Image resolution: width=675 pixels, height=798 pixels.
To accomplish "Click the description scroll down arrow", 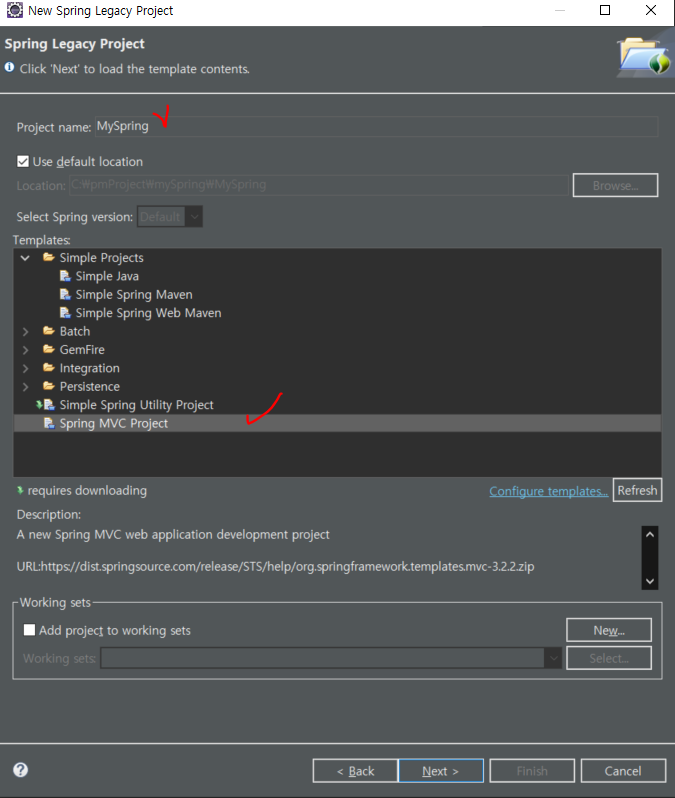I will 650,581.
